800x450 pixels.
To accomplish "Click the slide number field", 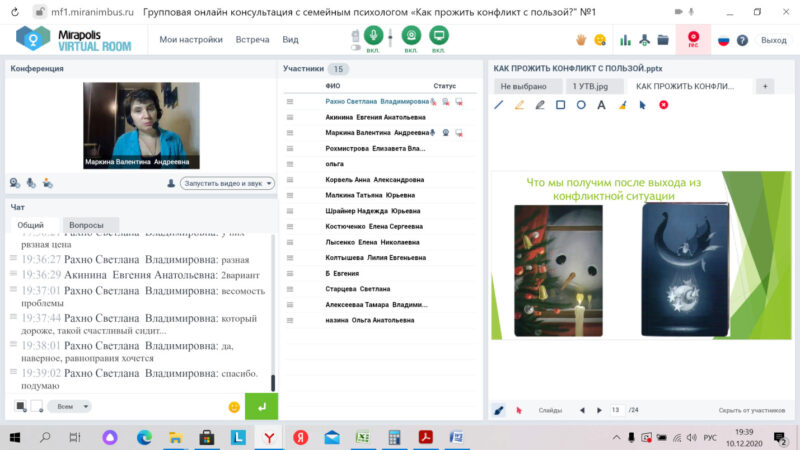I will click(616, 410).
